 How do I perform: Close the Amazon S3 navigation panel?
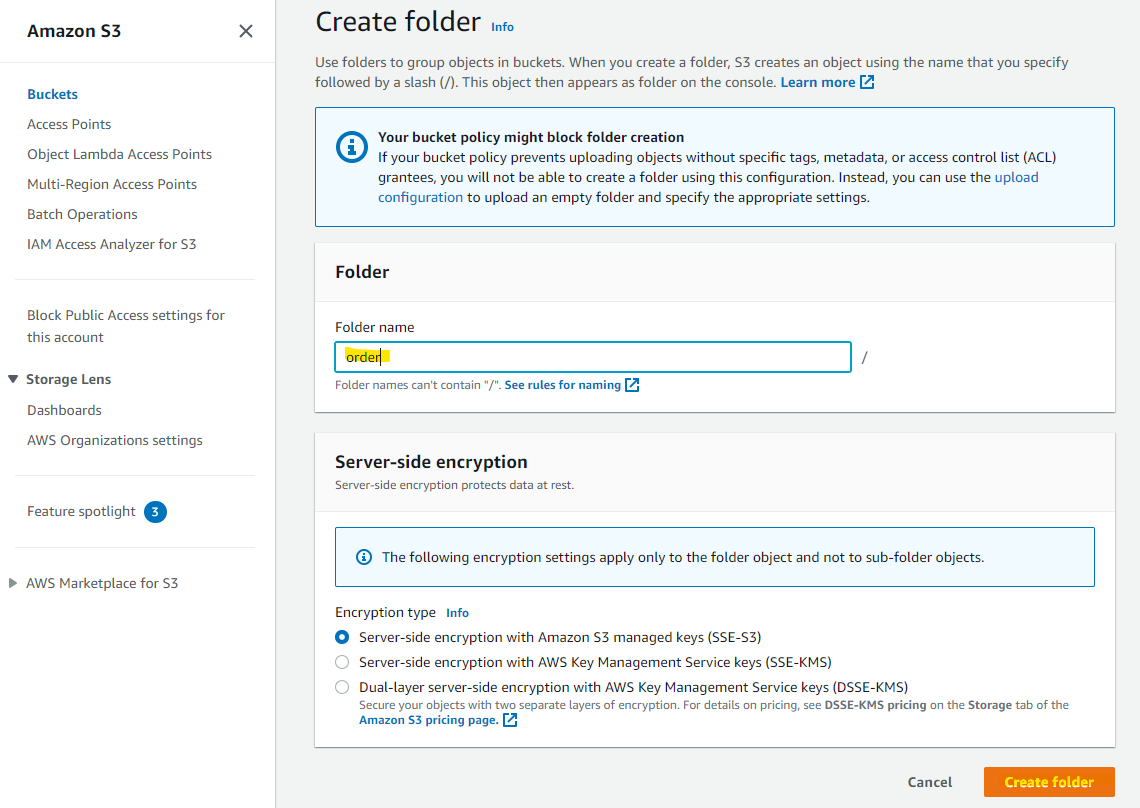pyautogui.click(x=246, y=31)
